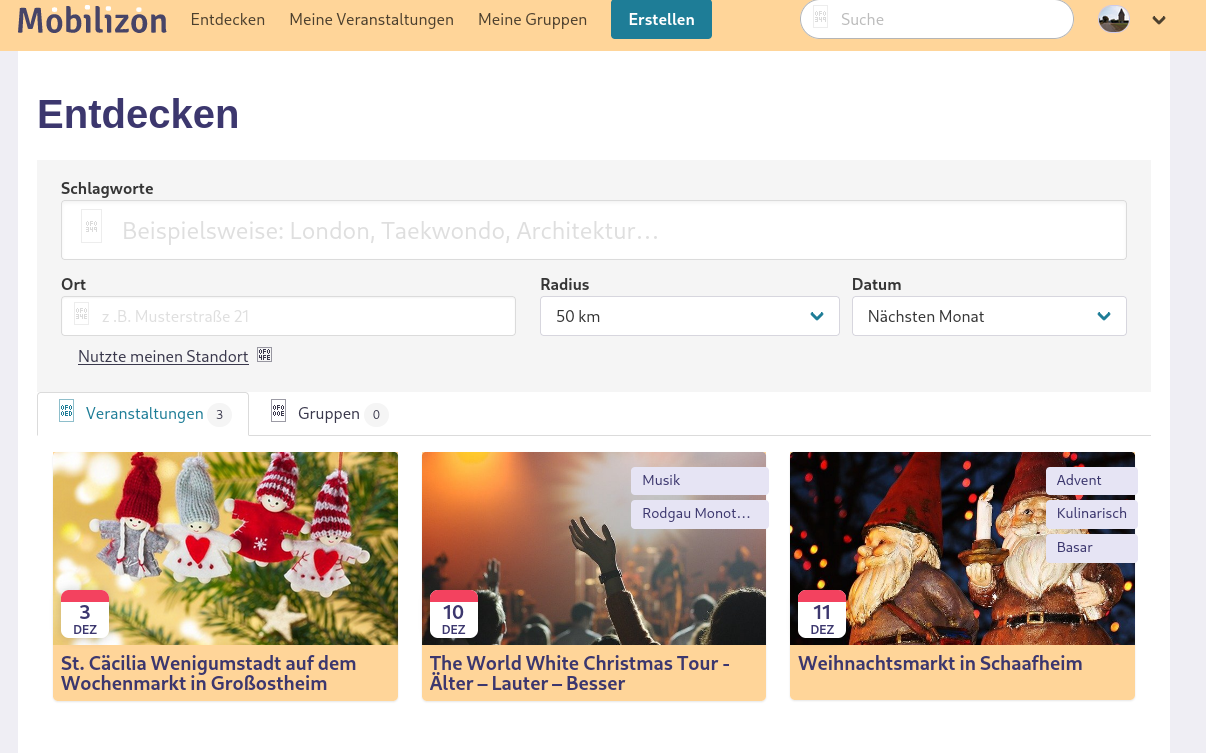Screen dimensions: 1206x753
Task: Click the Weihnachtsmarkt in Schaafheim title
Action: 940,663
